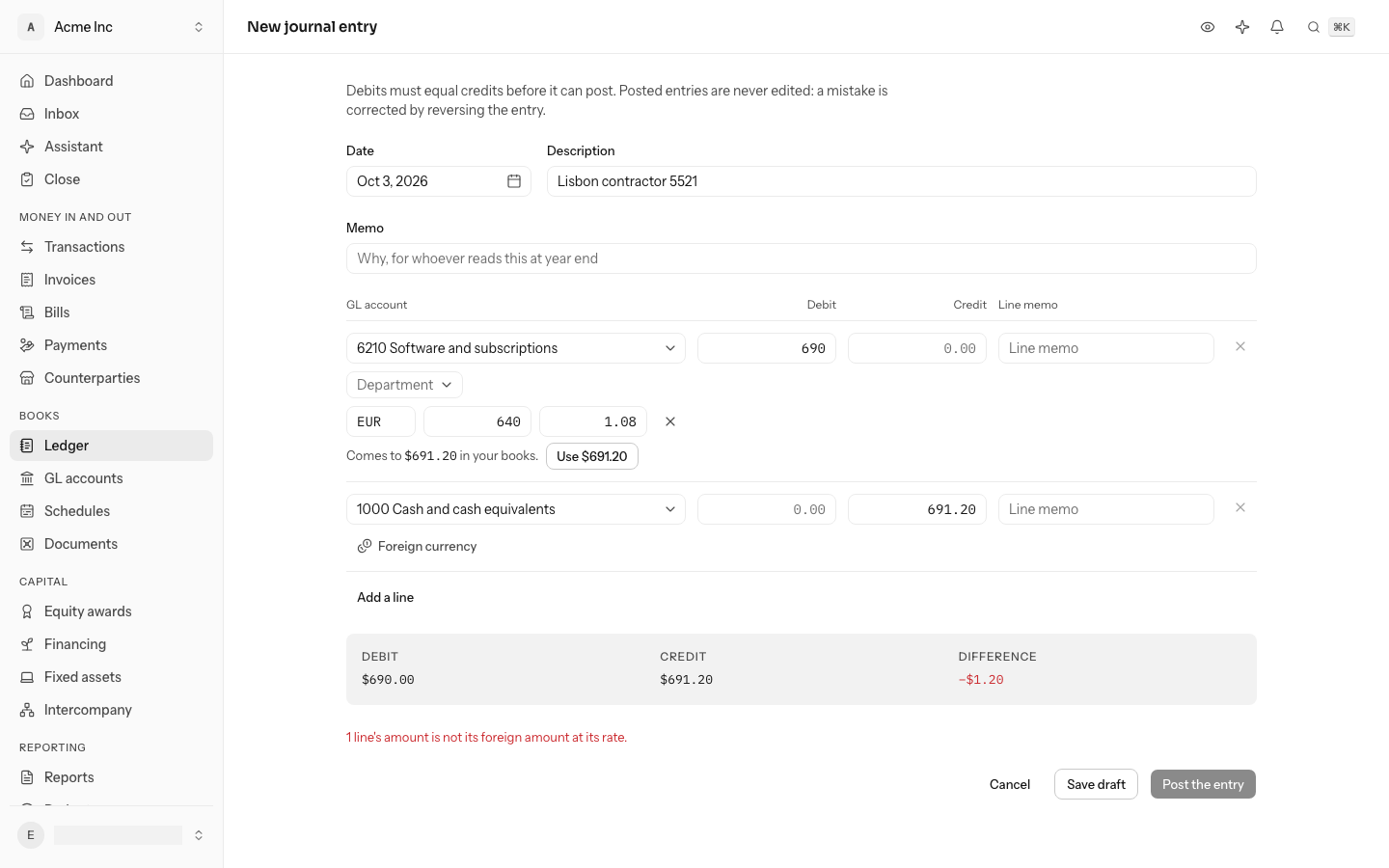Click the Use $691.20 button
The height and width of the screenshot is (868, 1389).
tap(592, 456)
